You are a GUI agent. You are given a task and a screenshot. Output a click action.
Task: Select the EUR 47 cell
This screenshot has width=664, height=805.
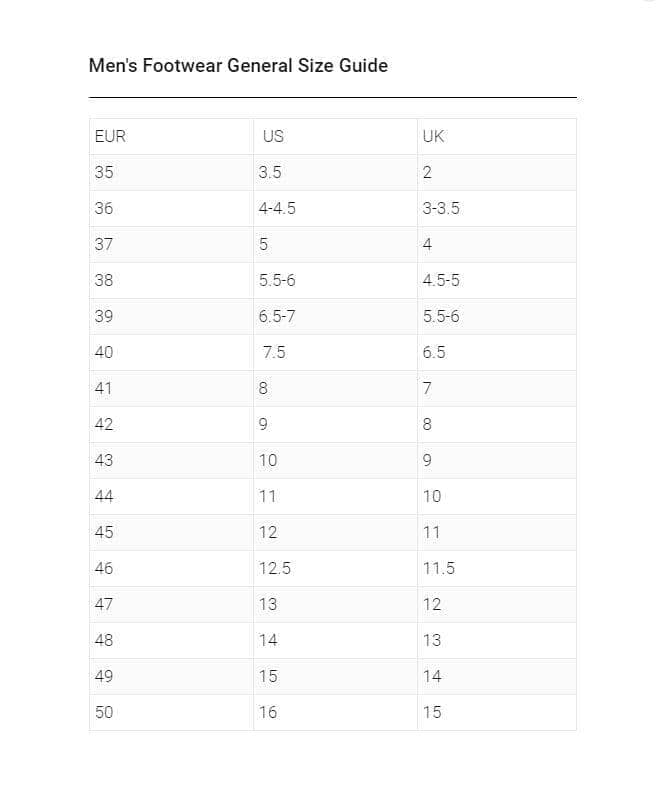click(104, 604)
